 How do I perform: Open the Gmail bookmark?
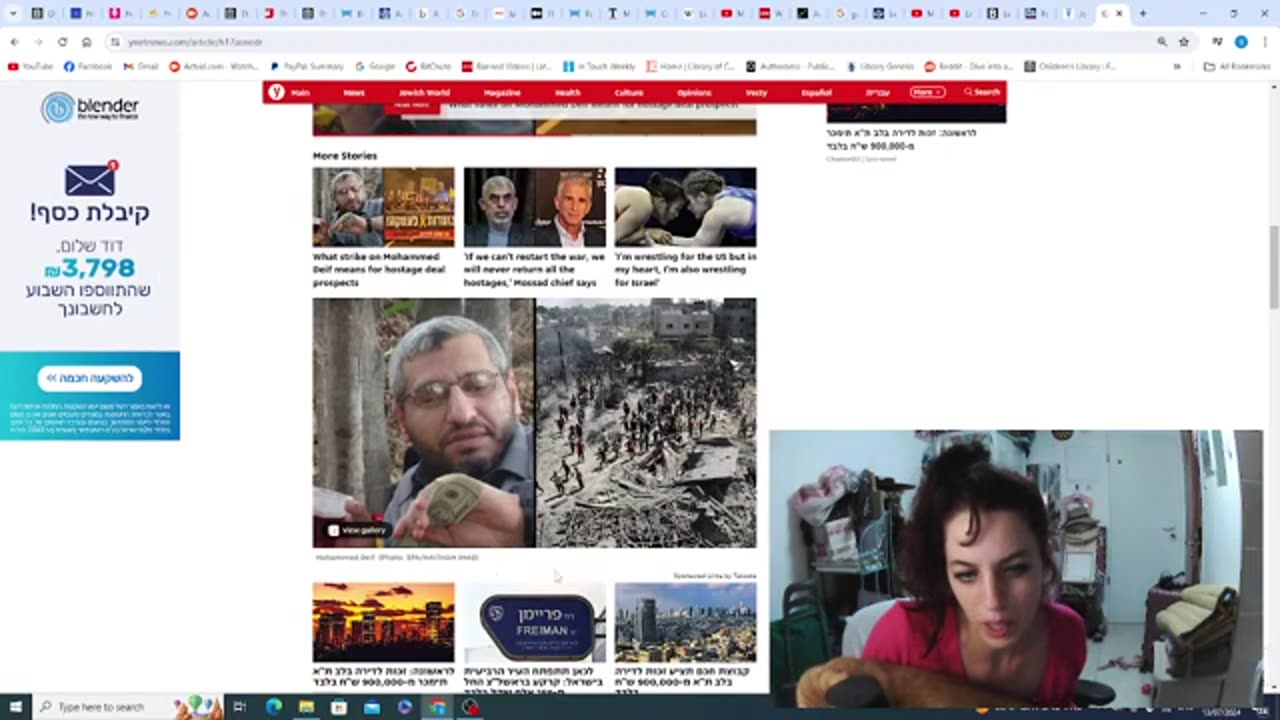141,66
